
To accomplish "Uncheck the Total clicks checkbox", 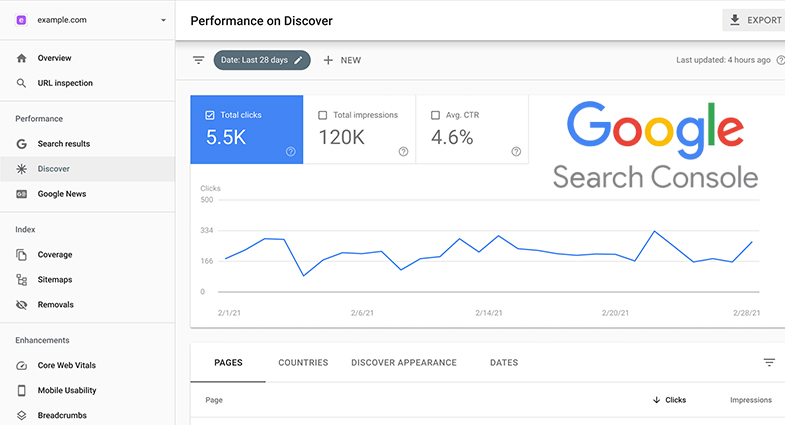I will (210, 115).
